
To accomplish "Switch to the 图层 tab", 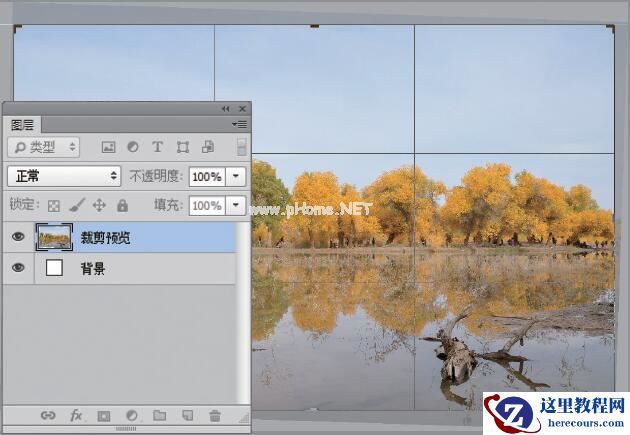I will click(22, 125).
